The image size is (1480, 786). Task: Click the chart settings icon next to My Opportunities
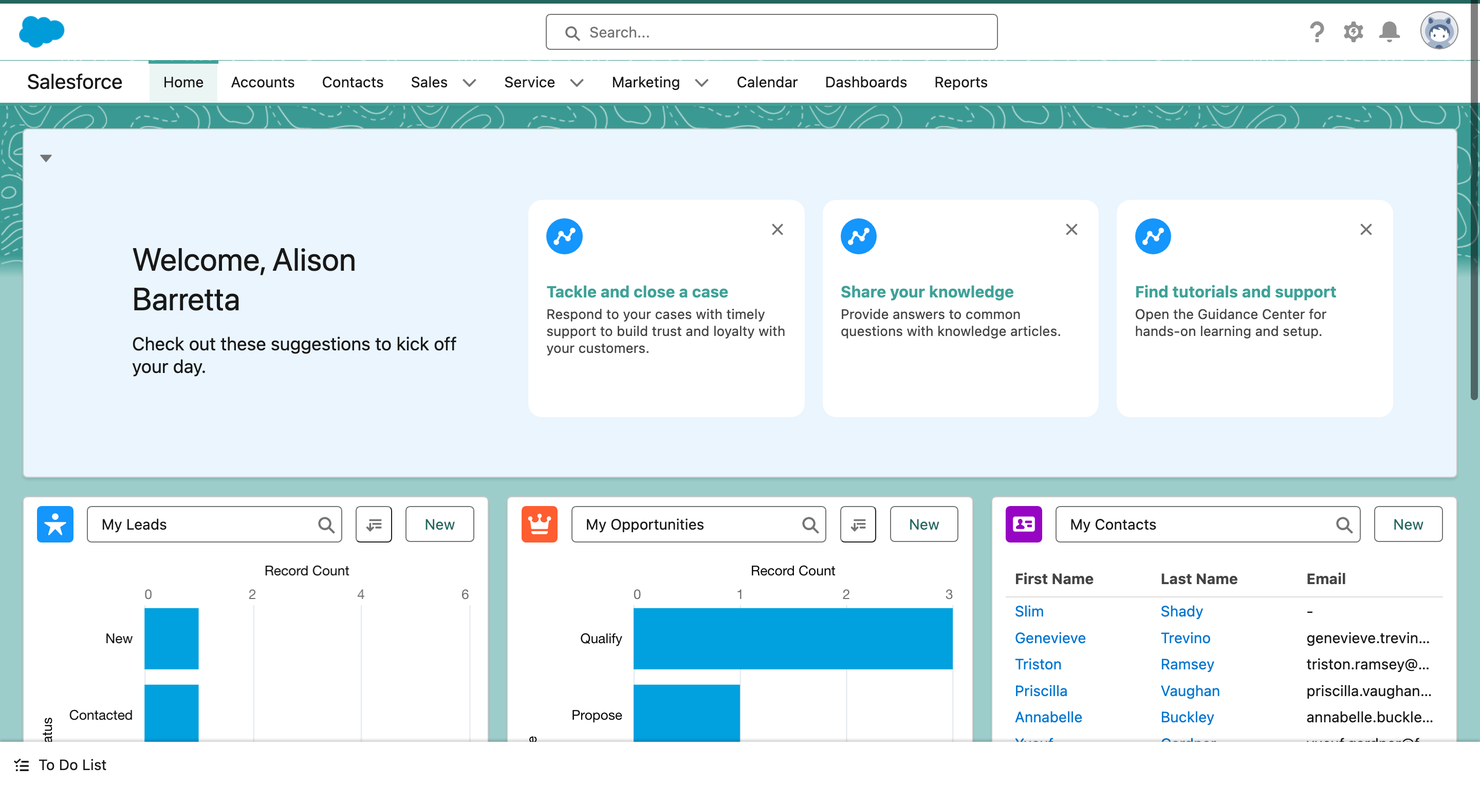pos(858,524)
